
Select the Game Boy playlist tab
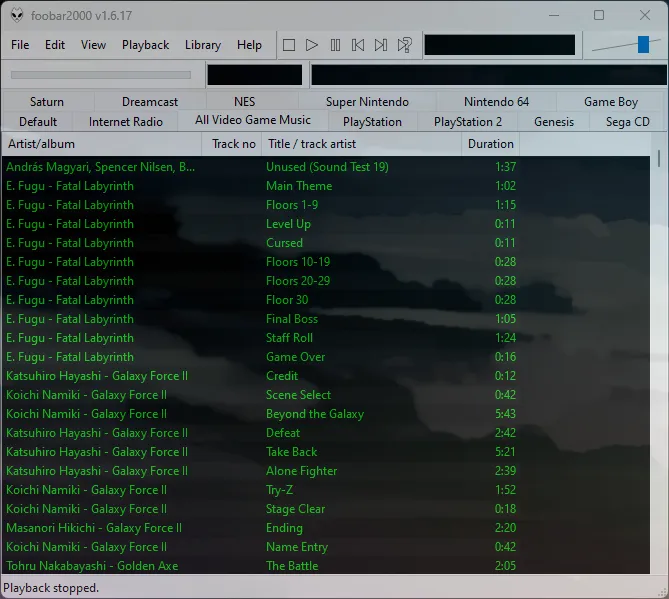tap(611, 102)
